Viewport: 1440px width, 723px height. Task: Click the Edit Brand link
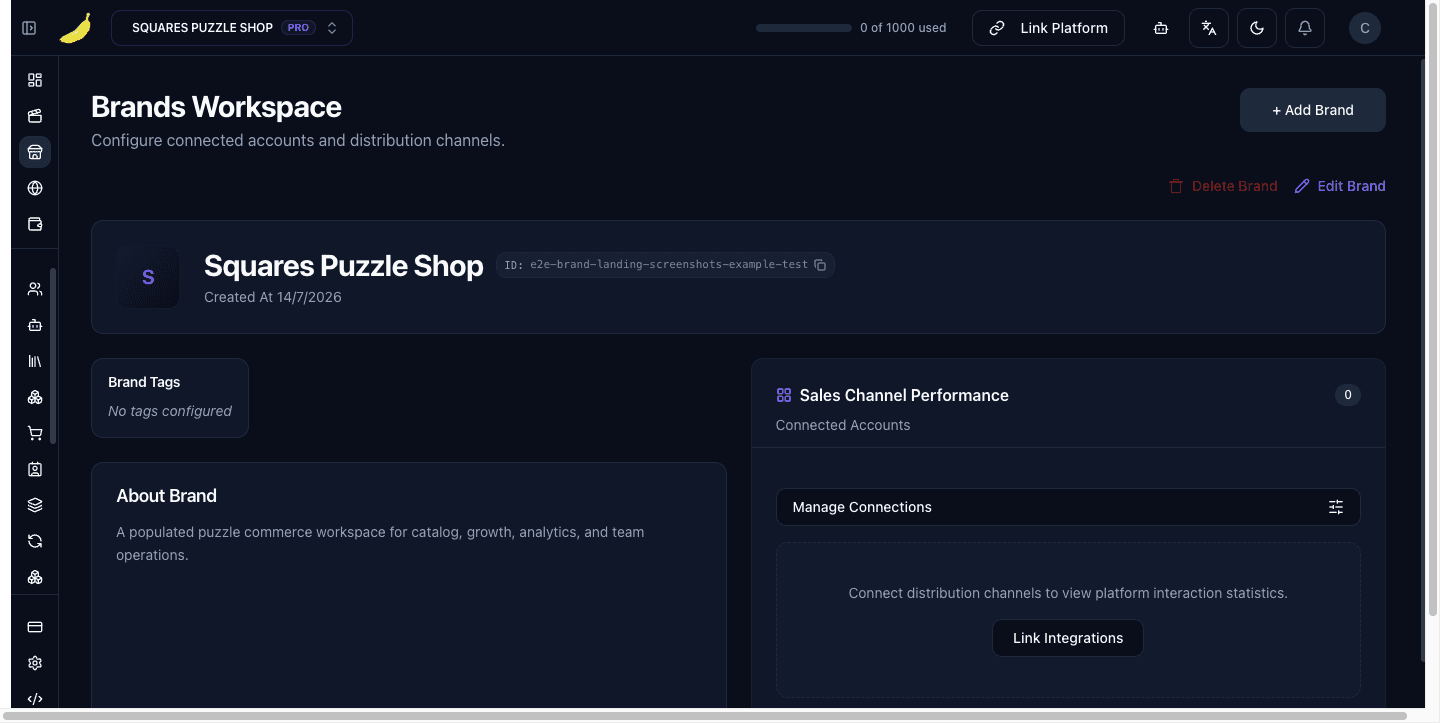coord(1340,186)
